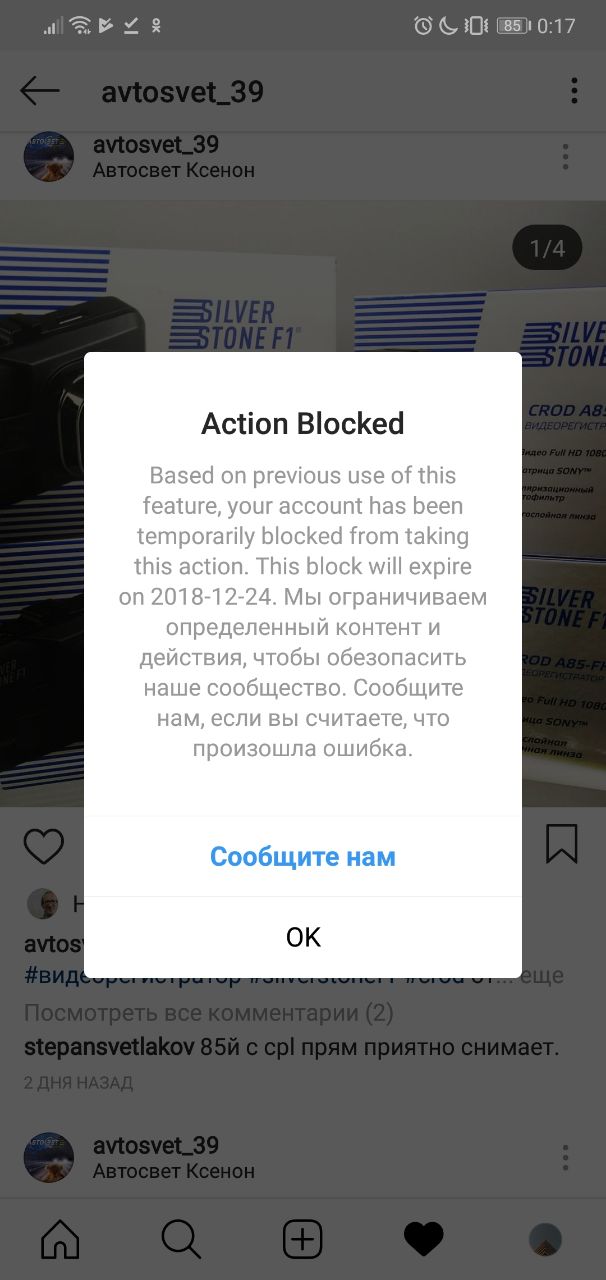Tap the 1/4 carousel counter badge

click(547, 248)
